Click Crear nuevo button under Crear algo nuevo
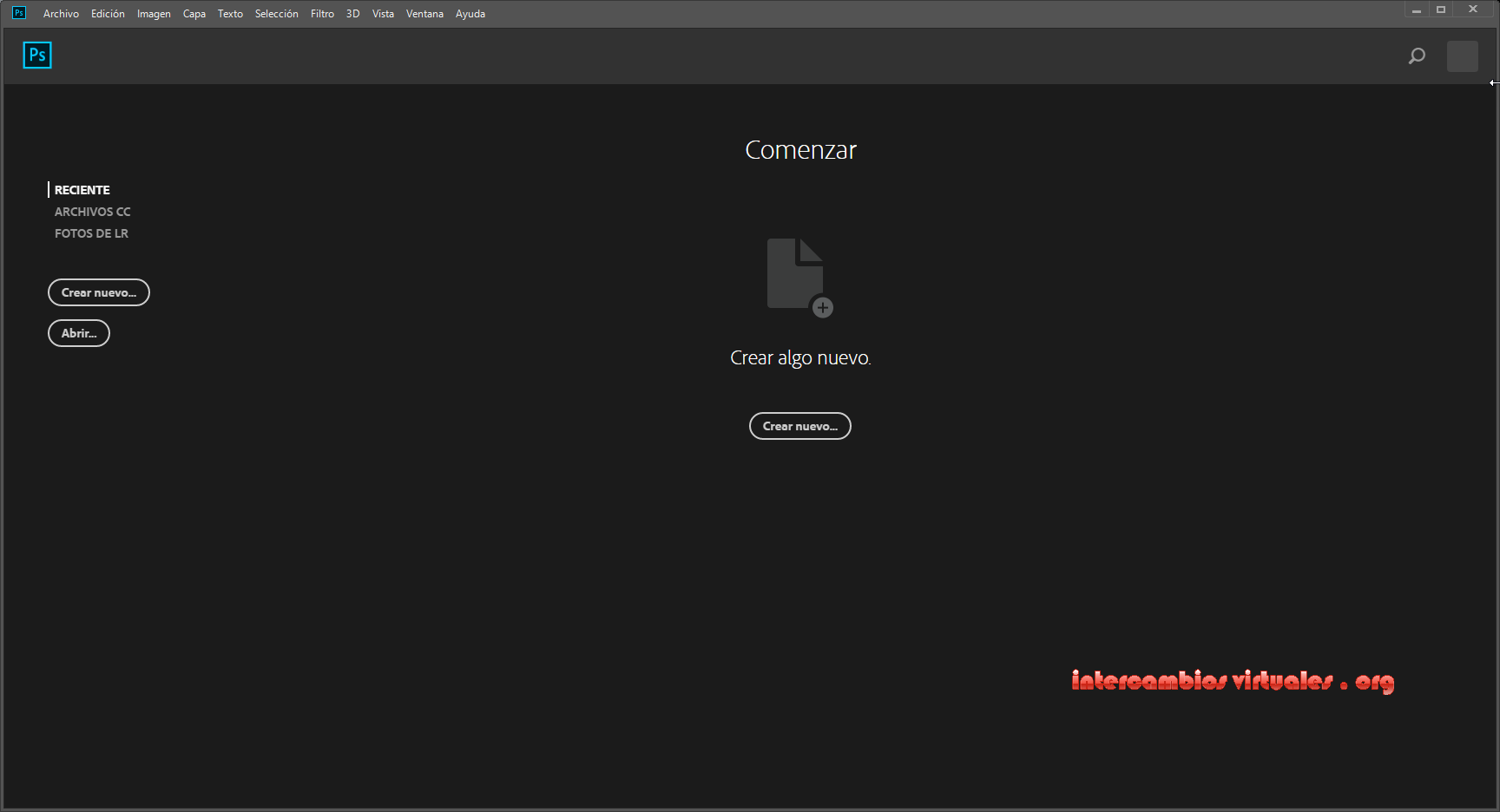This screenshot has height=812, width=1500. (x=800, y=426)
